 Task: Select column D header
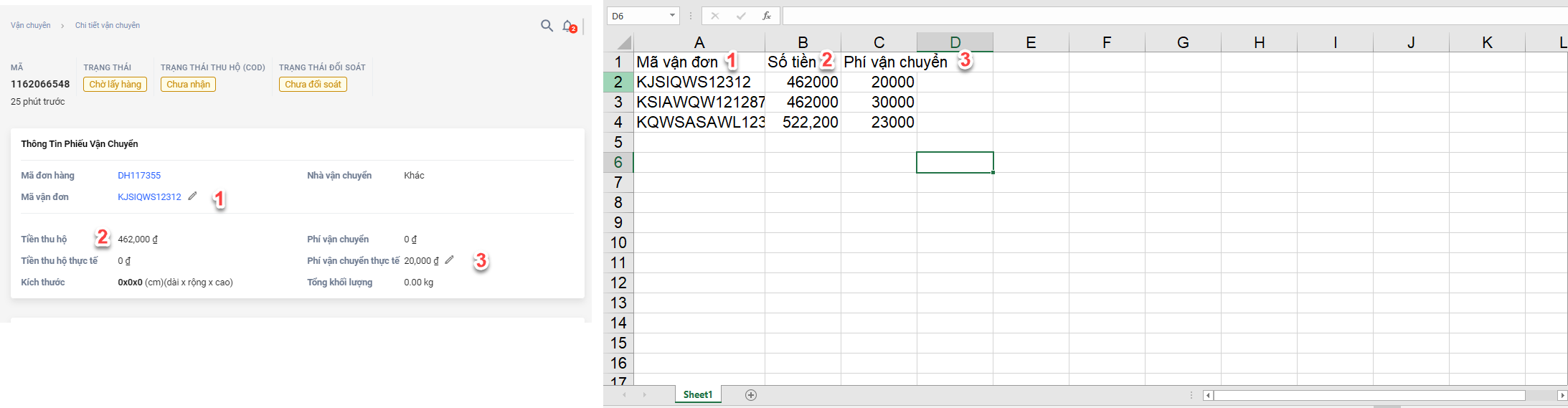[955, 42]
